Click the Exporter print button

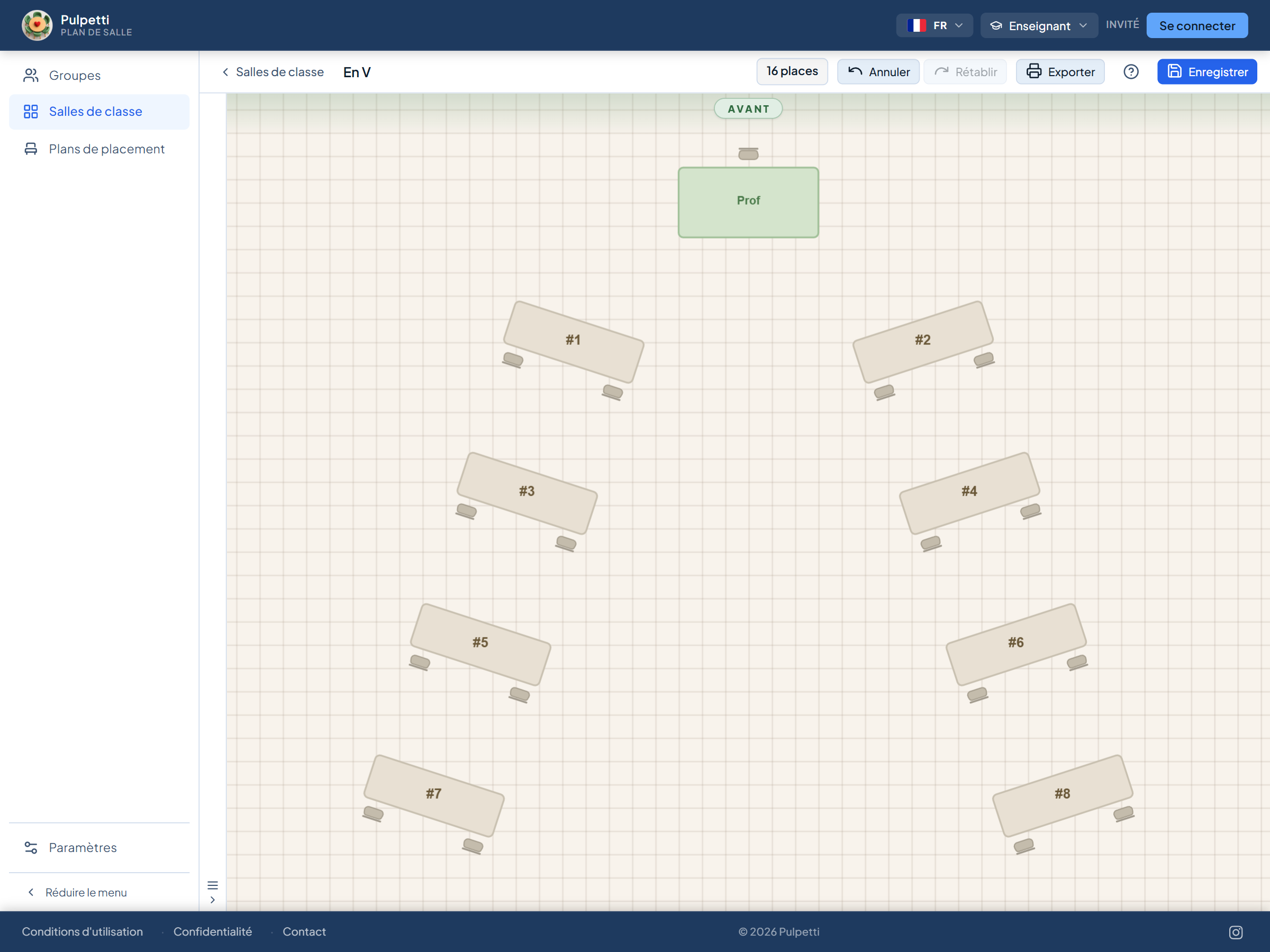1060,72
